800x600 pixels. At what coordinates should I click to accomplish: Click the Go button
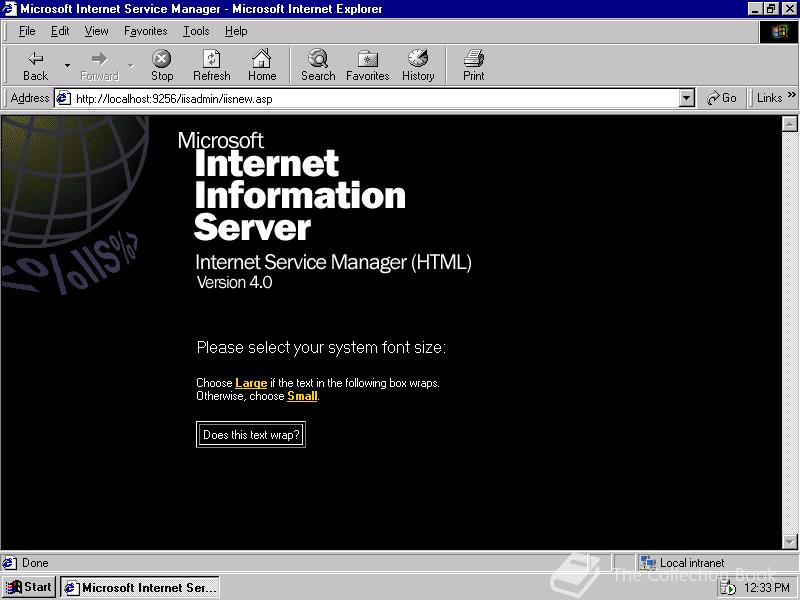click(x=722, y=98)
